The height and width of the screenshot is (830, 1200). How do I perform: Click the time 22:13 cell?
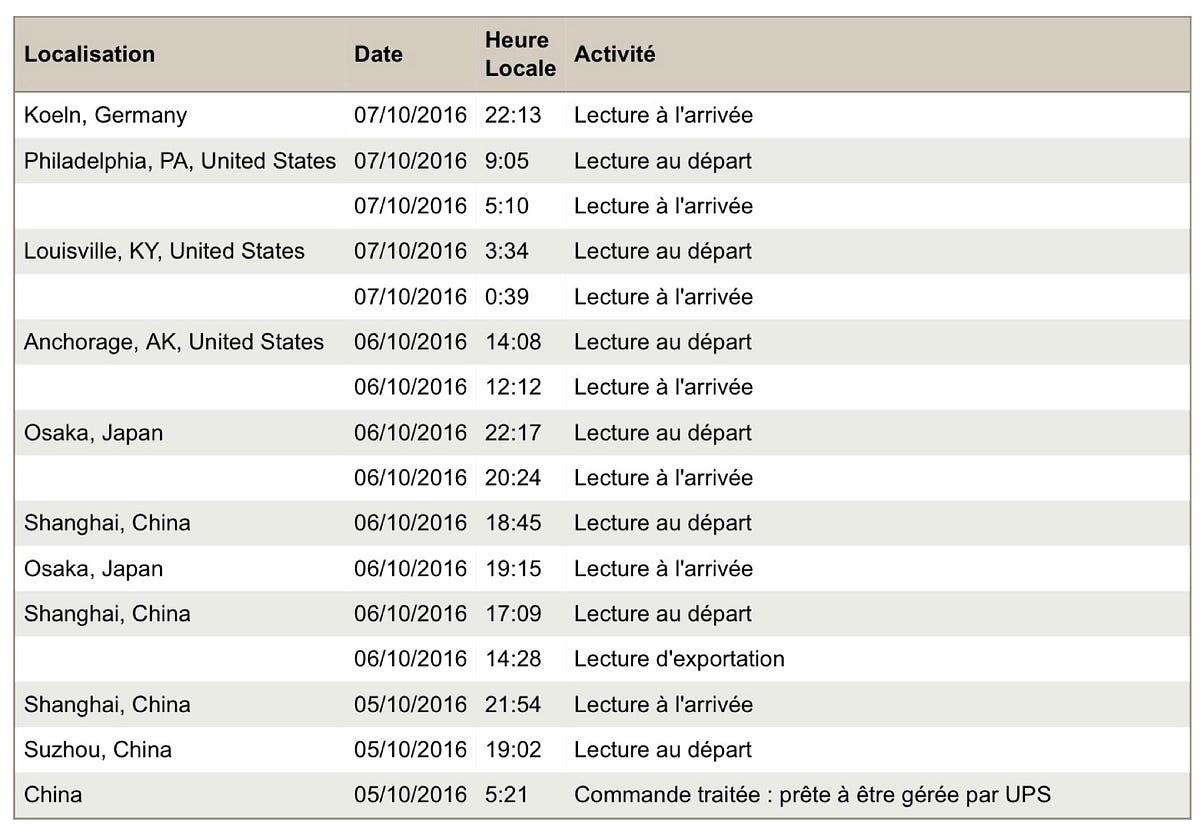click(x=512, y=116)
